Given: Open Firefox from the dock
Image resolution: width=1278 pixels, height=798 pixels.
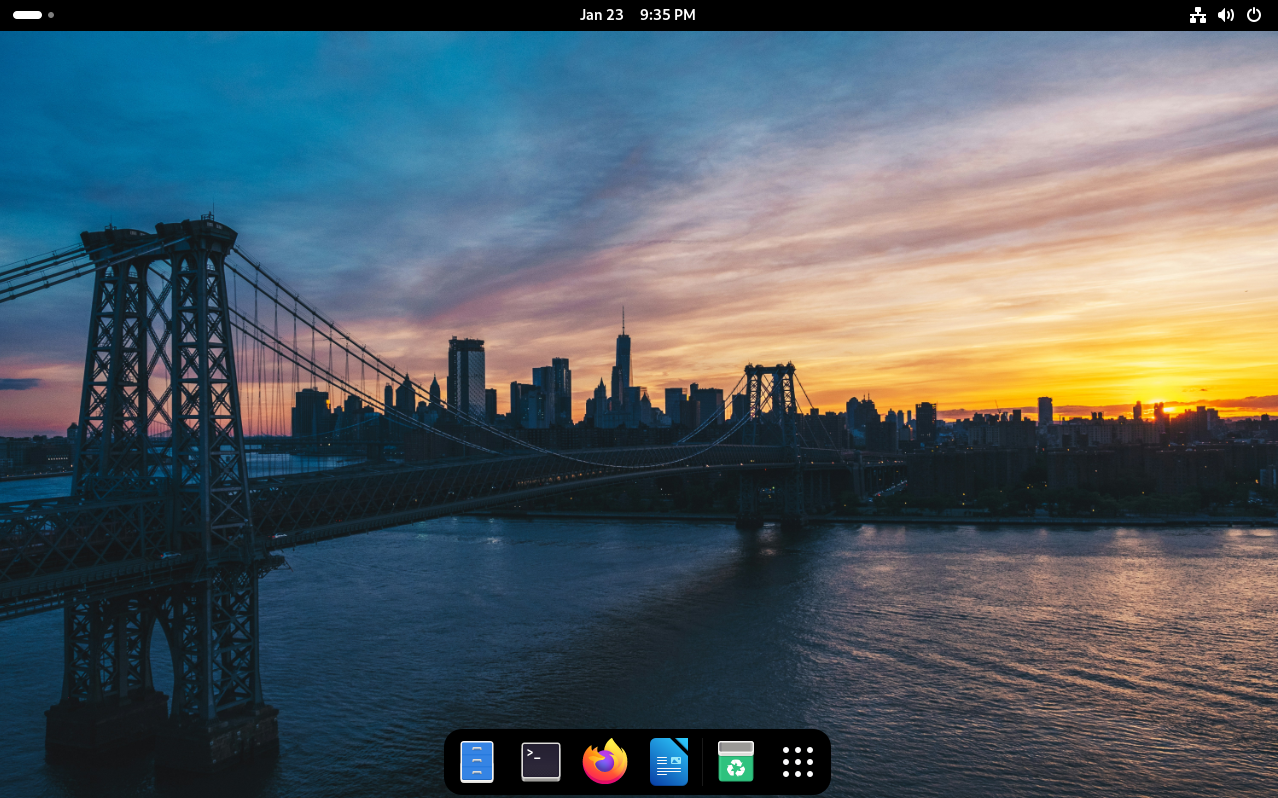Looking at the screenshot, I should click(x=604, y=761).
